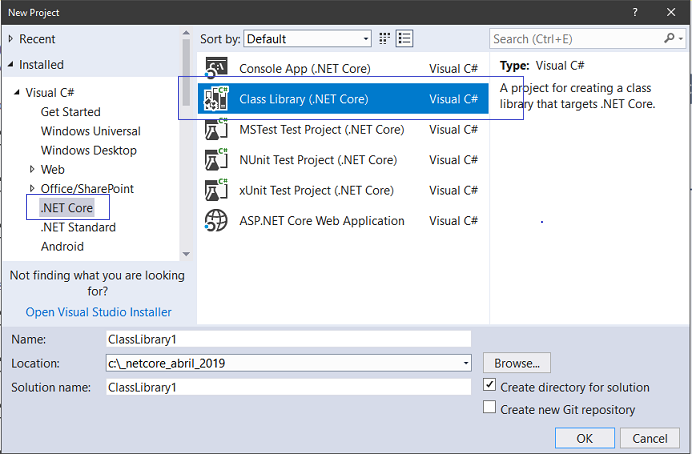The image size is (692, 454).
Task: Open the Location path dropdown arrow
Action: click(466, 363)
